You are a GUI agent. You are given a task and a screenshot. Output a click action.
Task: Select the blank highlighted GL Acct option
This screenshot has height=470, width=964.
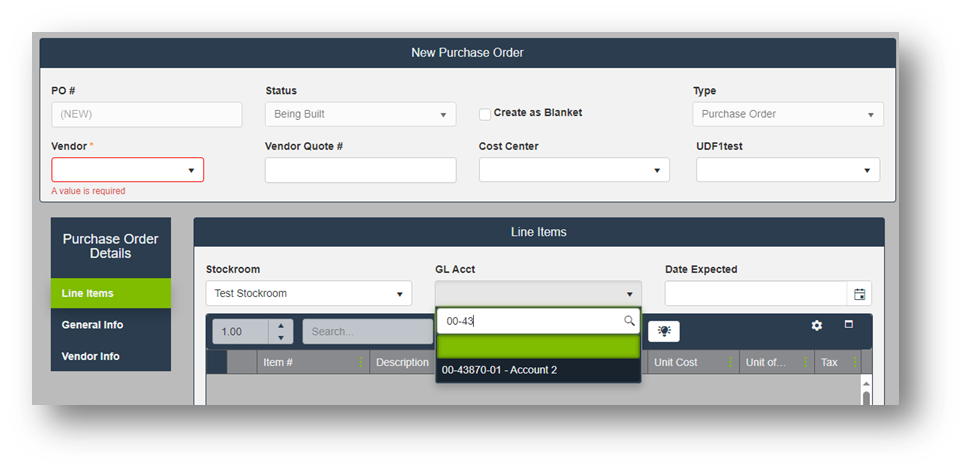[538, 346]
